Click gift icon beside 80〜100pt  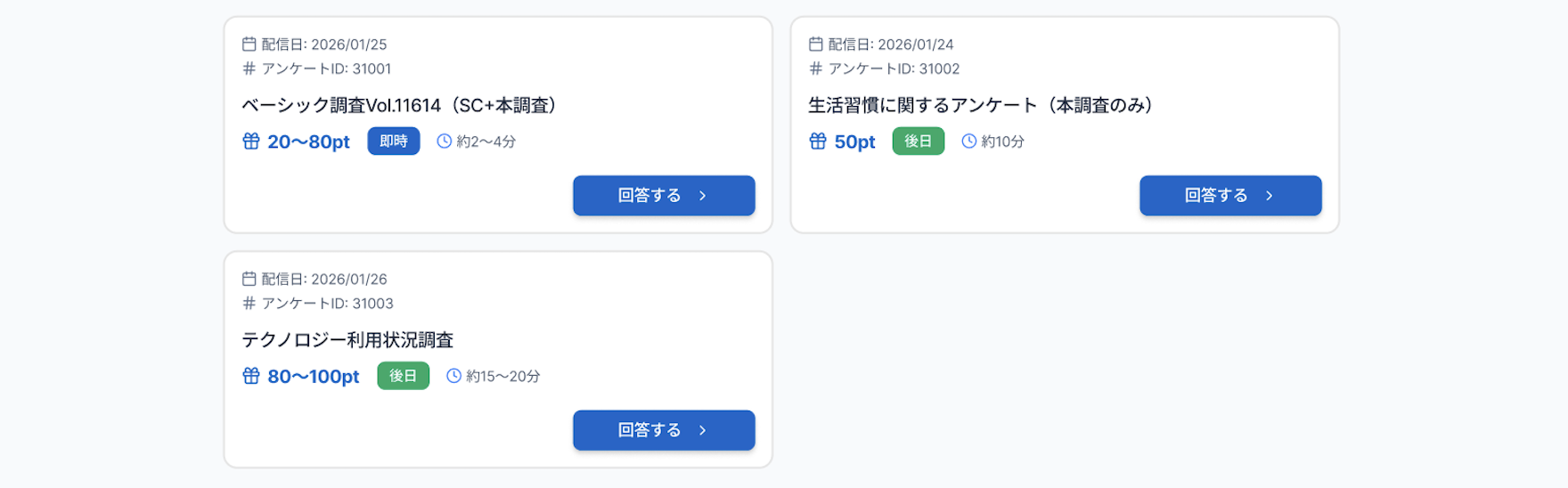(x=251, y=377)
